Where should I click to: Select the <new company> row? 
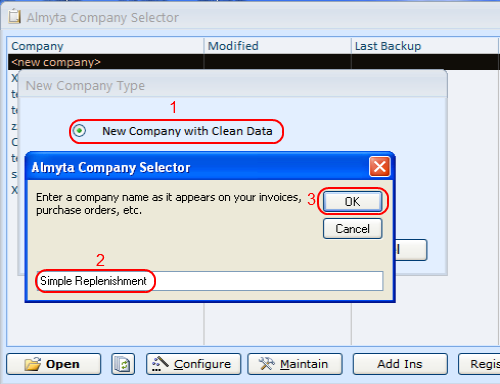[253, 62]
